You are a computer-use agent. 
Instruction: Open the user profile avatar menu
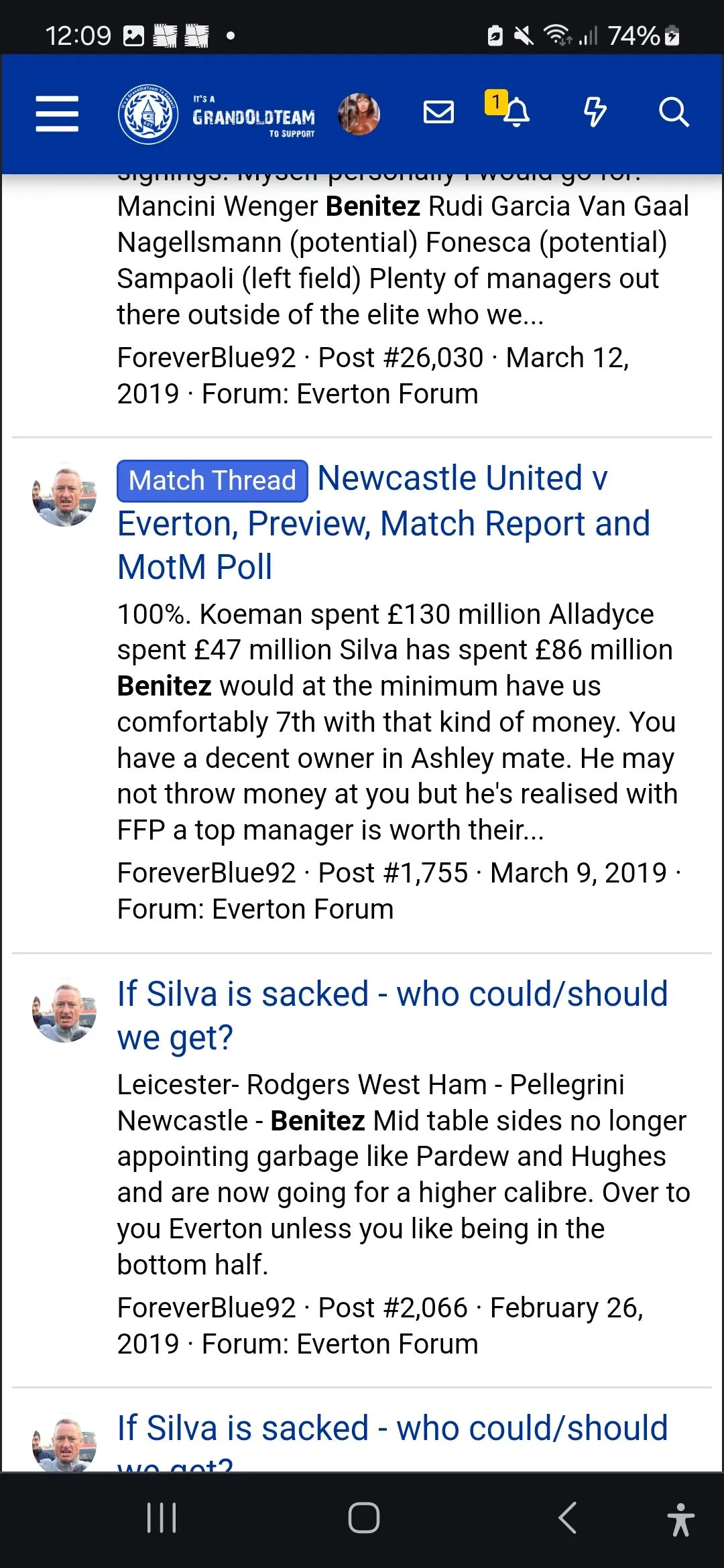(359, 114)
